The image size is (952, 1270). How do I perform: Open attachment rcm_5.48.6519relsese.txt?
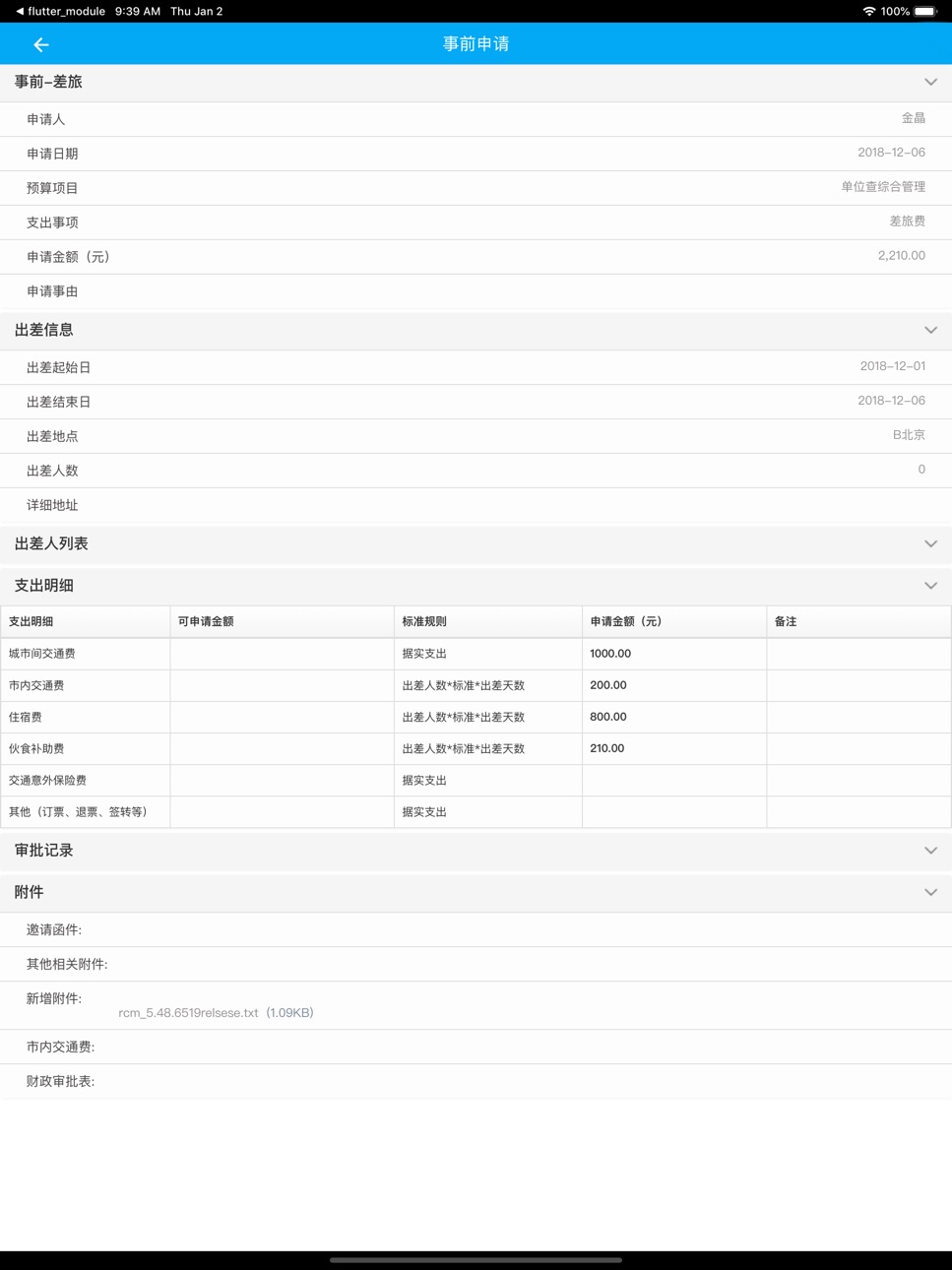[x=216, y=1013]
